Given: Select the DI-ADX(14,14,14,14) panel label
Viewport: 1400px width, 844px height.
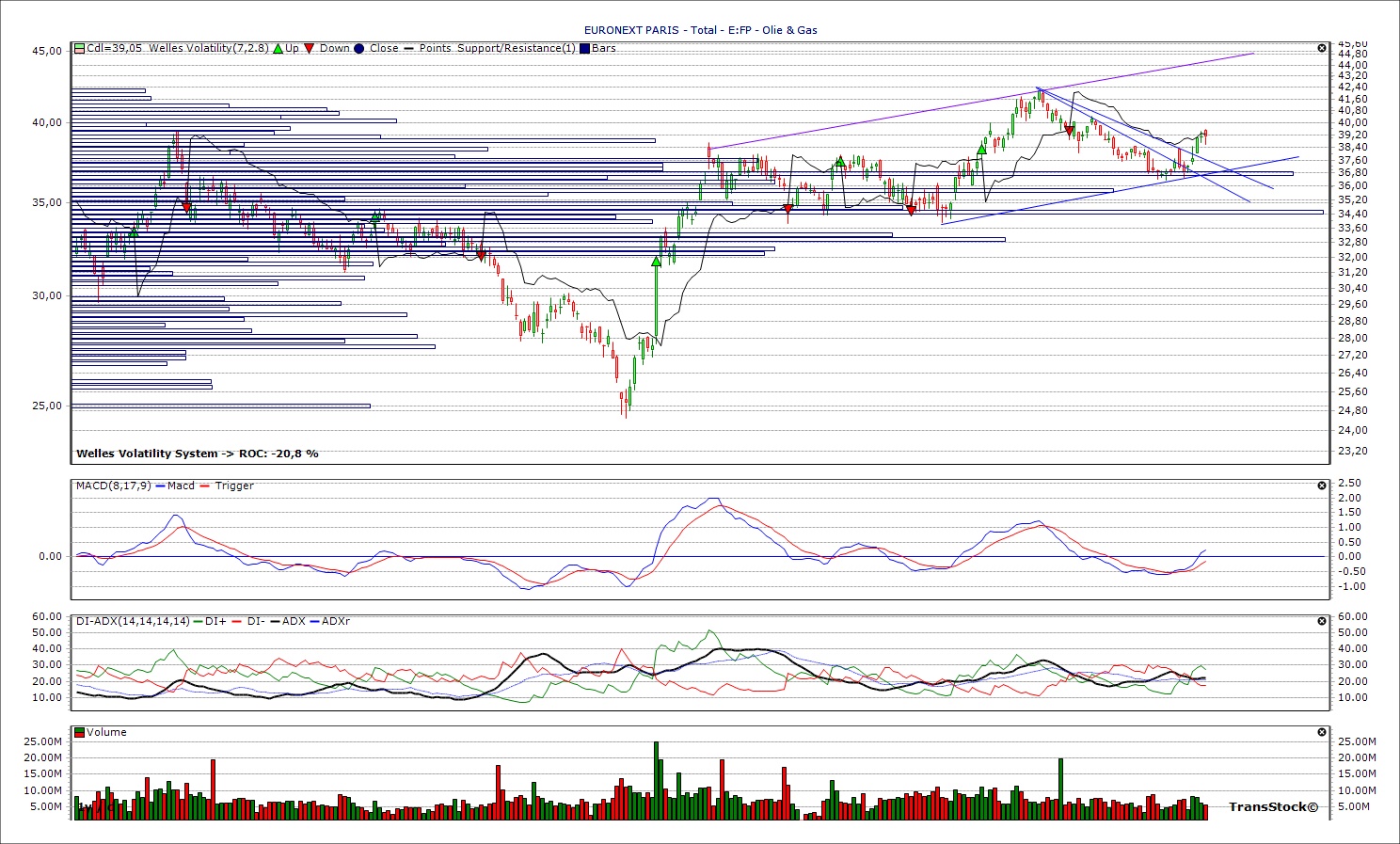Looking at the screenshot, I should coord(133,621).
